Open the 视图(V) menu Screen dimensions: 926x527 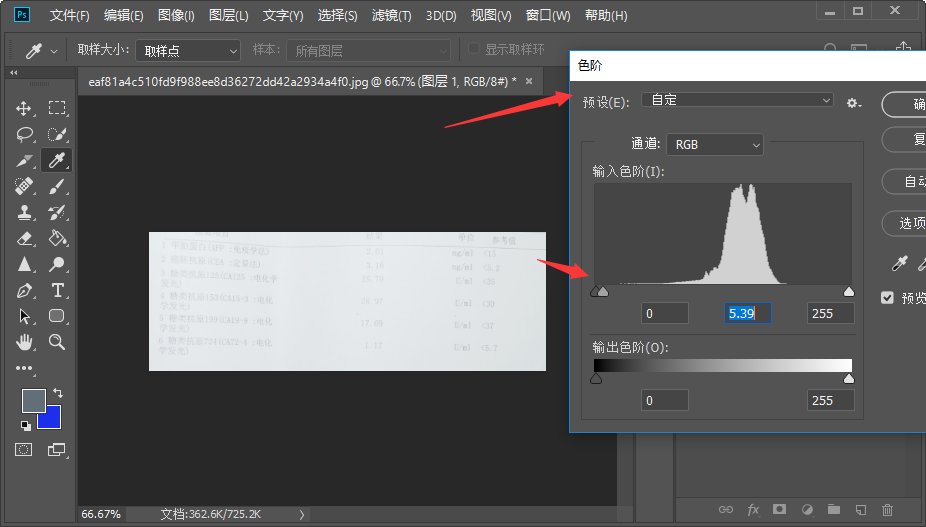(491, 15)
